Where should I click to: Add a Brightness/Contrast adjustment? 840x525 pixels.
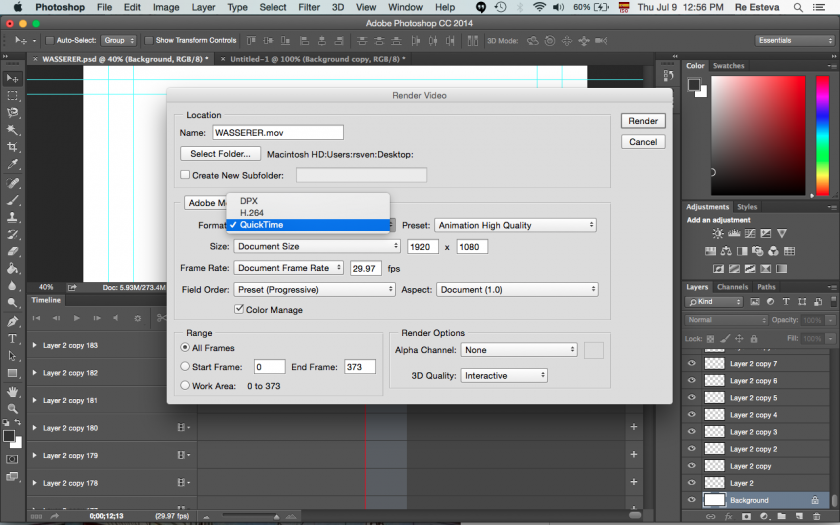(x=718, y=234)
